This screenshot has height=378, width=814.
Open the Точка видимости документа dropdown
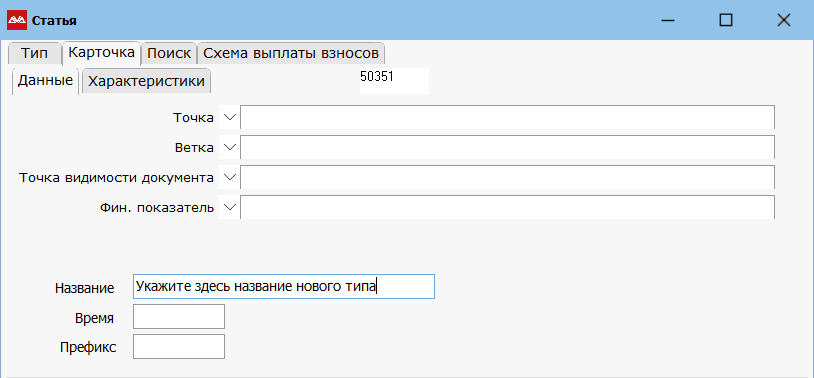[x=229, y=178]
